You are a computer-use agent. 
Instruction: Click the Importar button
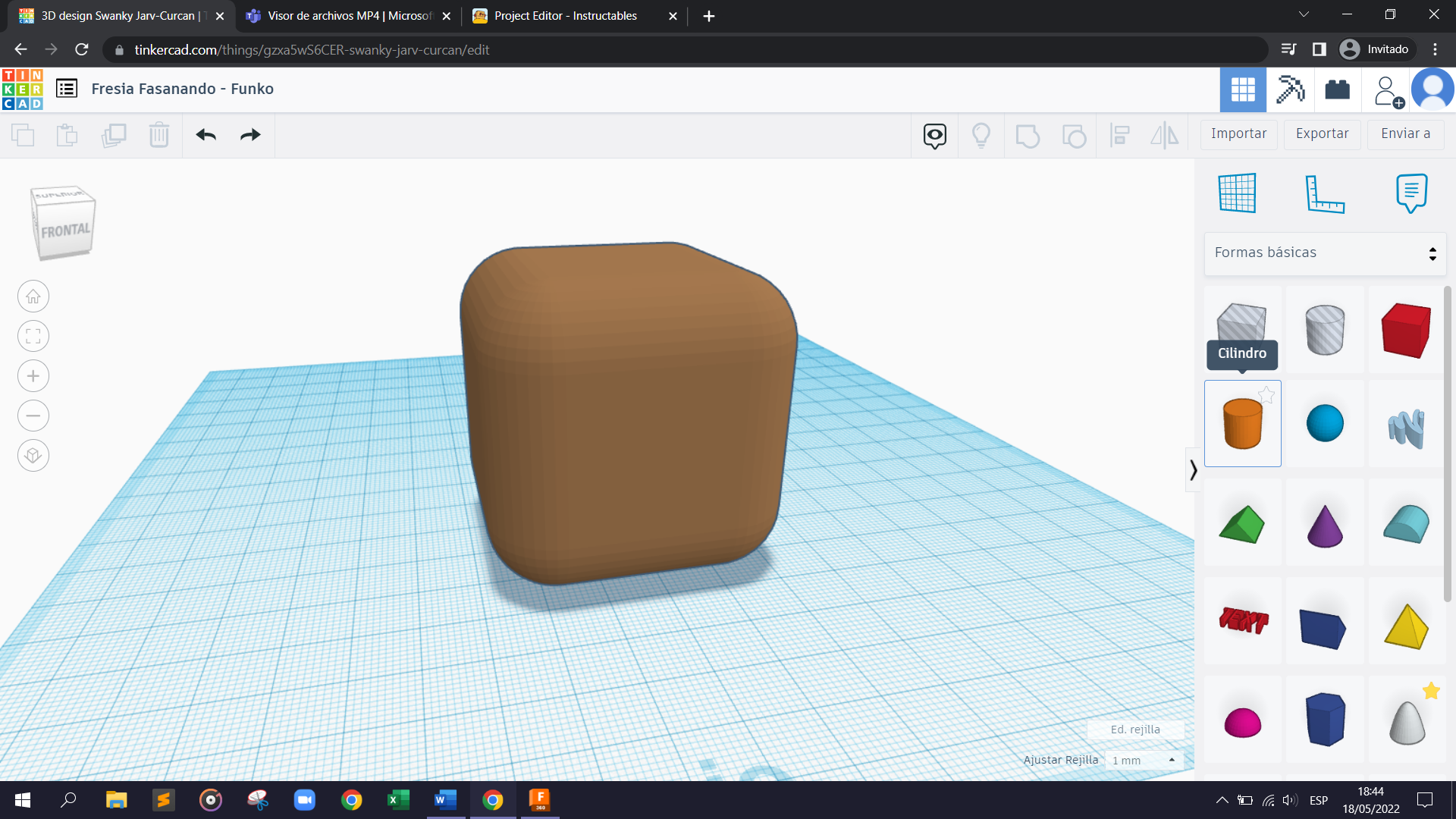1238,134
